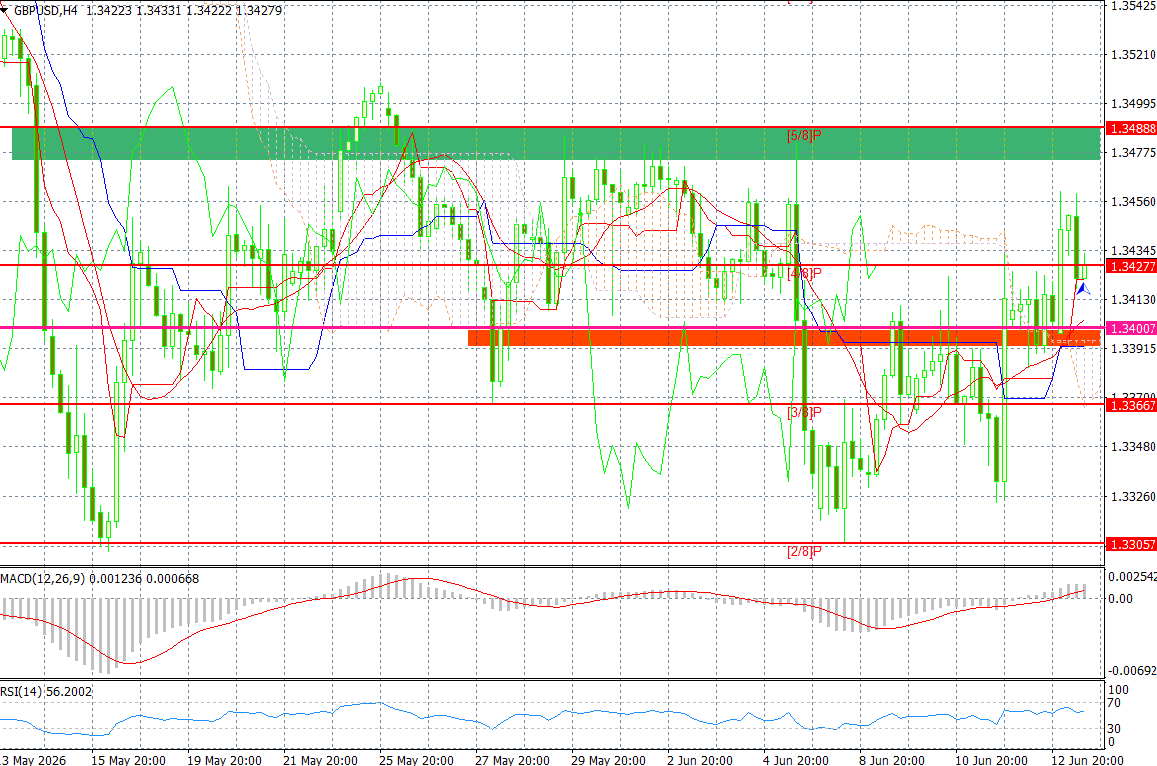The width and height of the screenshot is (1157, 766).
Task: Click the 8 Jun 20:00 time label
Action: [891, 760]
